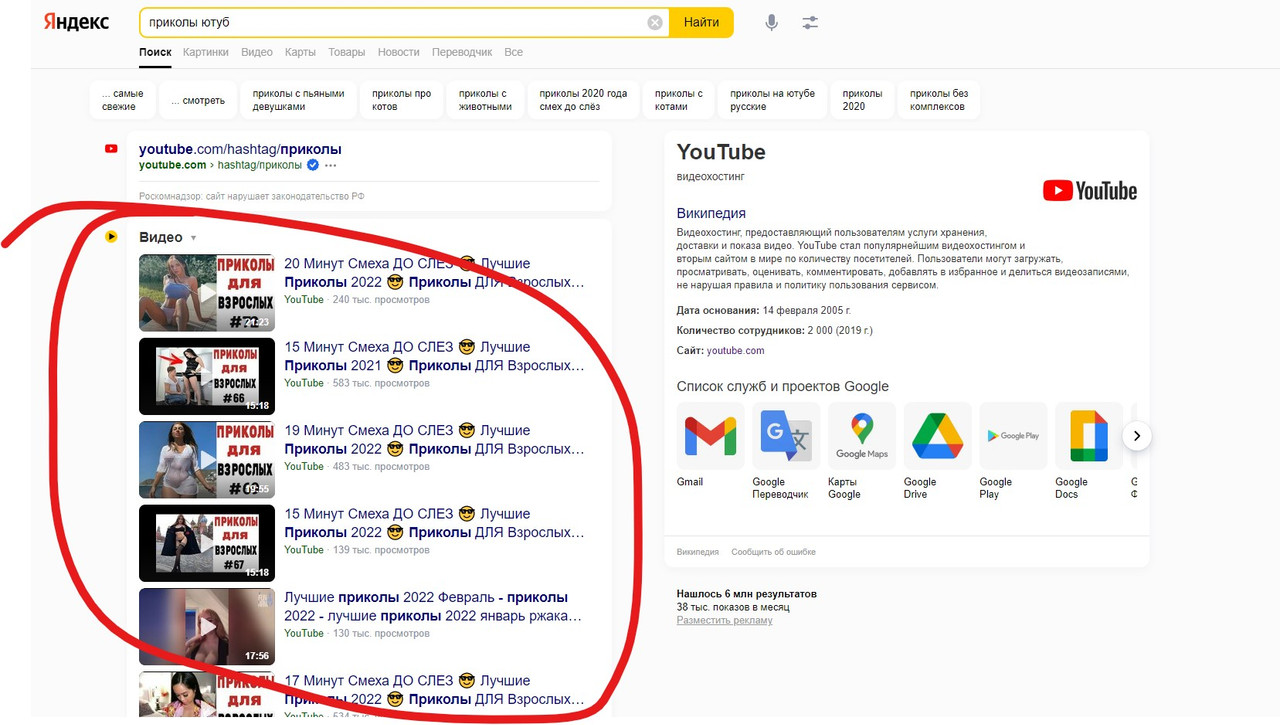This screenshot has width=1280, height=725.
Task: Open Gmail service icon
Action: (710, 436)
